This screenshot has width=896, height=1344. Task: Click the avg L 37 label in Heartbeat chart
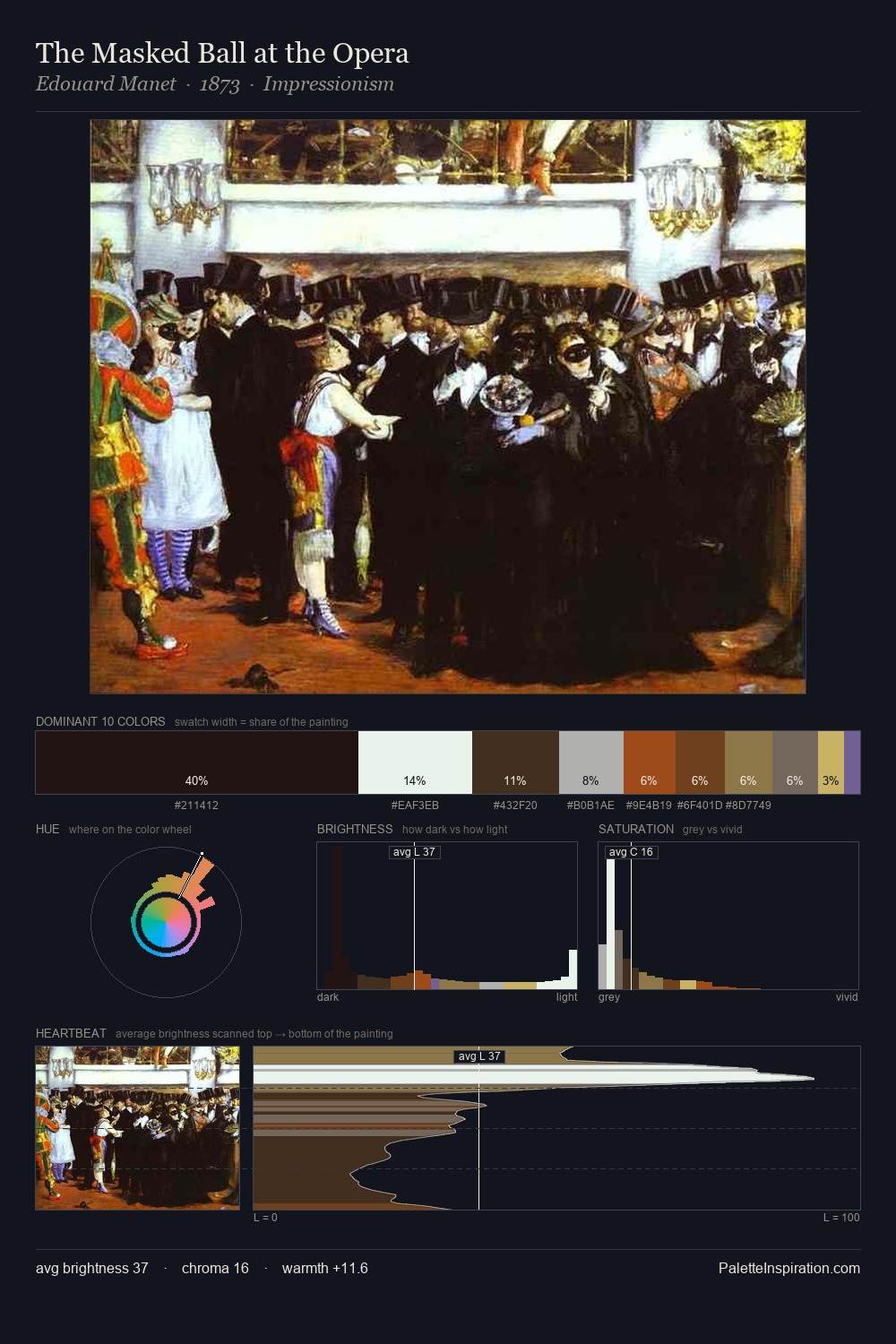479,1056
